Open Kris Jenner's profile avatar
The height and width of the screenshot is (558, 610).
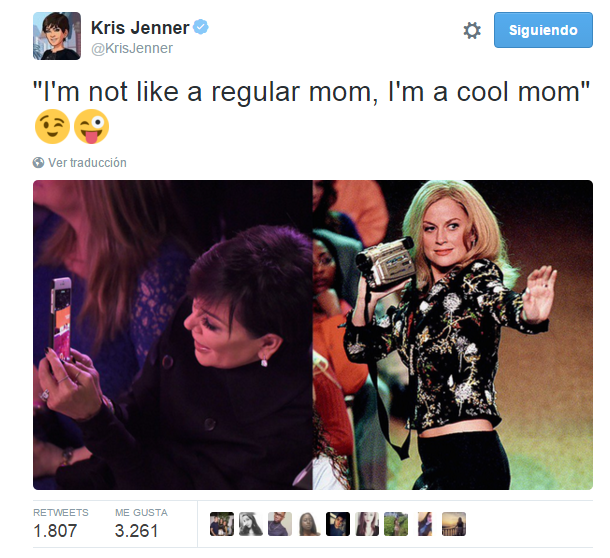click(57, 36)
